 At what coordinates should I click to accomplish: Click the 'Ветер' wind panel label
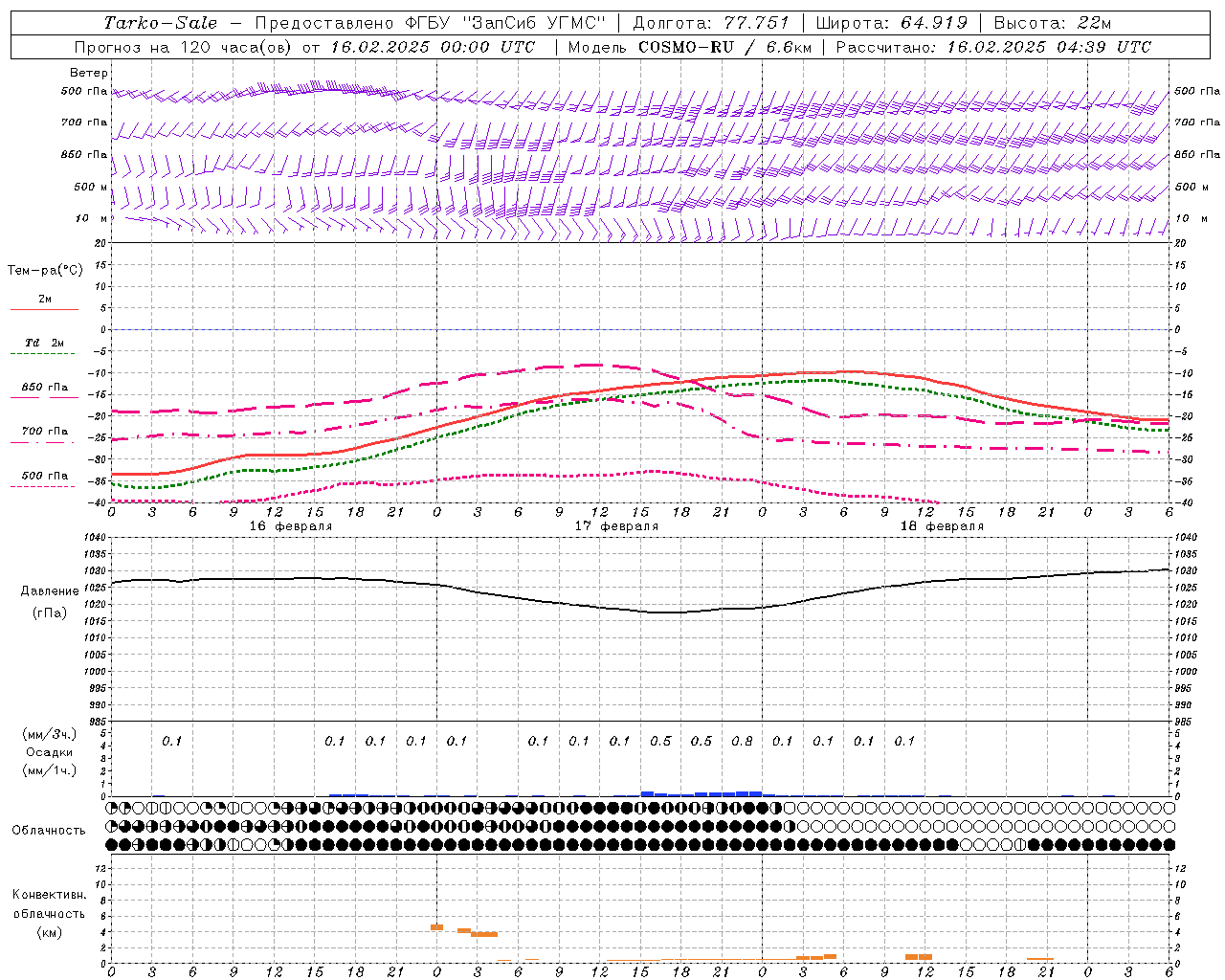click(89, 73)
